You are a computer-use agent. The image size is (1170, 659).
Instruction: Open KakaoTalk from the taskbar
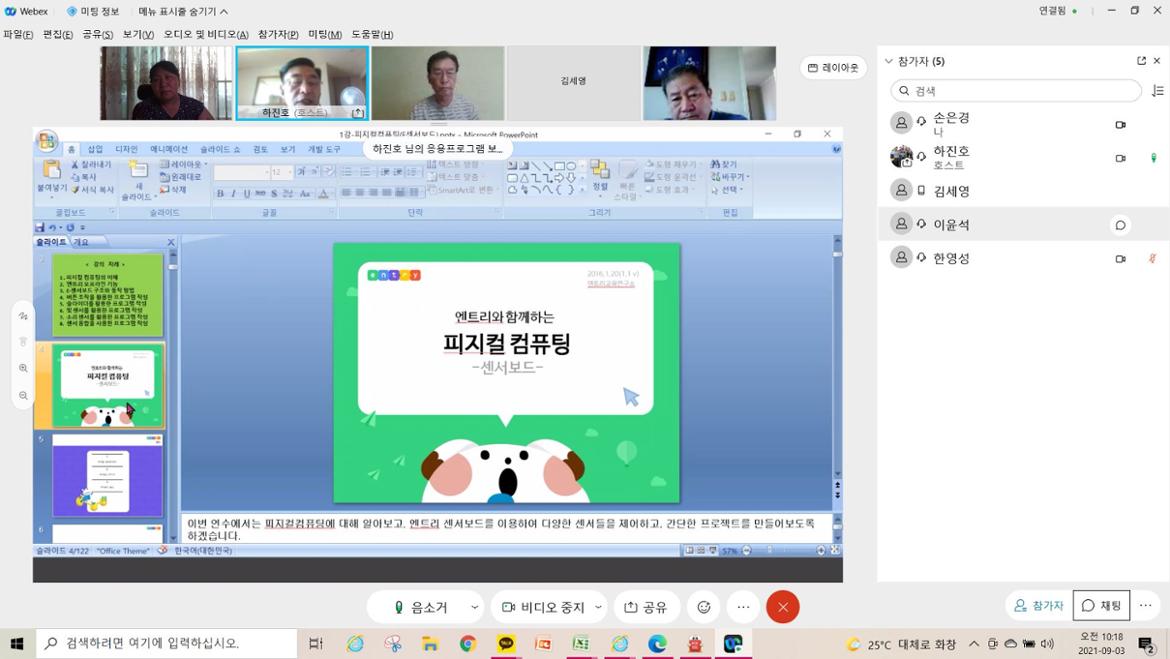(x=507, y=643)
